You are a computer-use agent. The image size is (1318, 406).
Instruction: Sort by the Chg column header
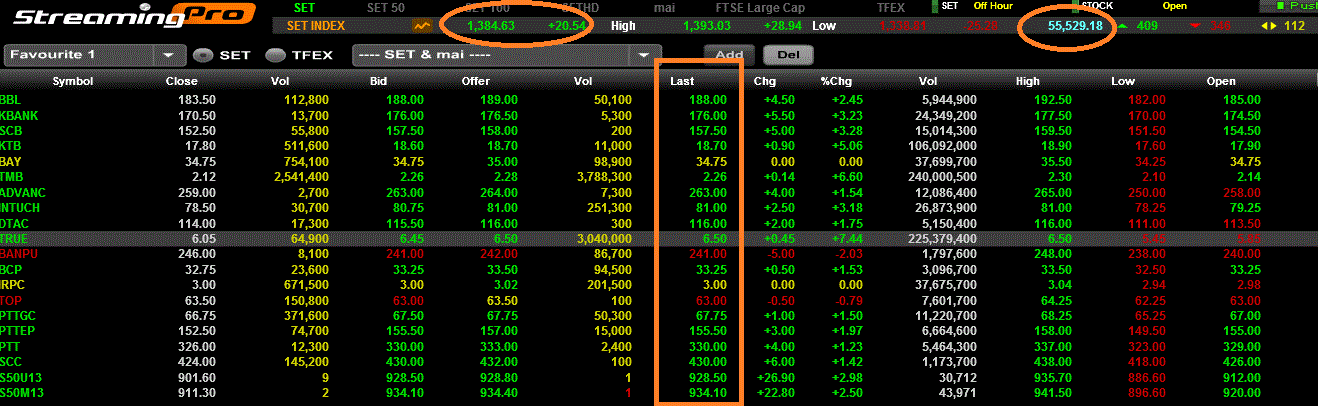(764, 81)
